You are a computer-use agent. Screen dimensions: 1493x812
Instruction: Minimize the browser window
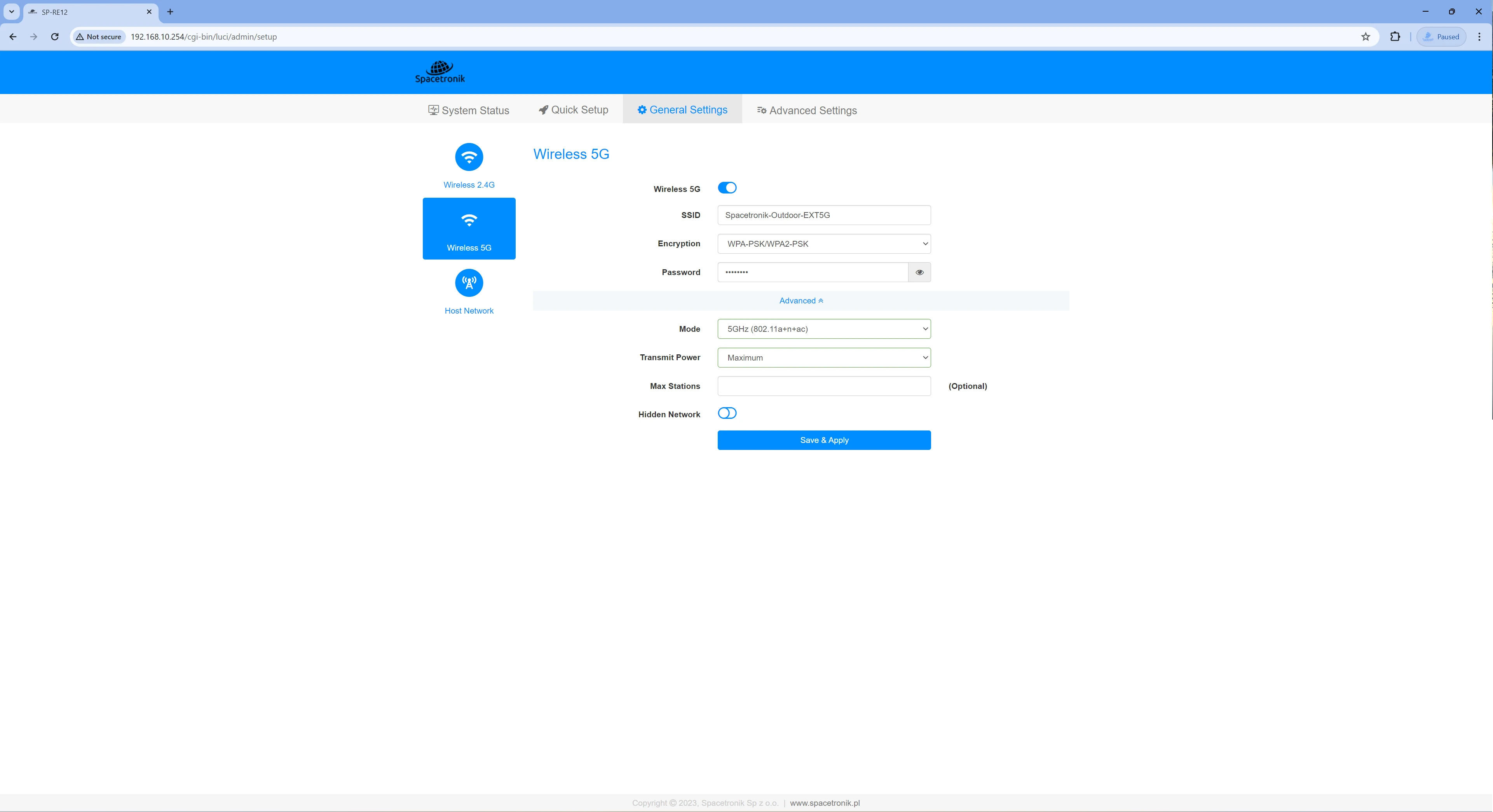(x=1425, y=12)
